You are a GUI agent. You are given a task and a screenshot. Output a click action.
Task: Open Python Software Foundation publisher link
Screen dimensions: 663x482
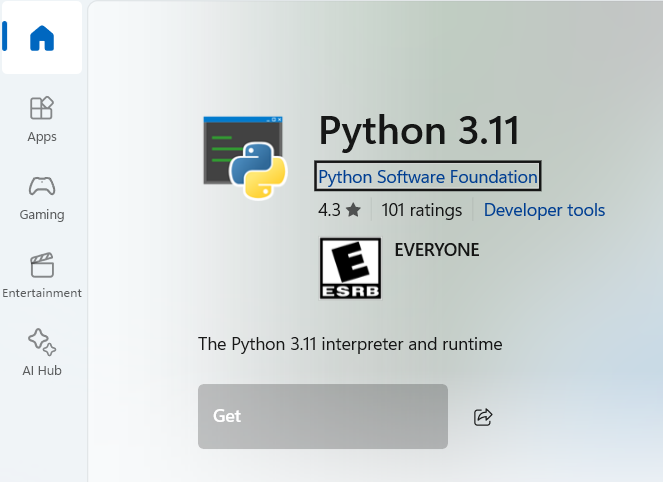[427, 177]
